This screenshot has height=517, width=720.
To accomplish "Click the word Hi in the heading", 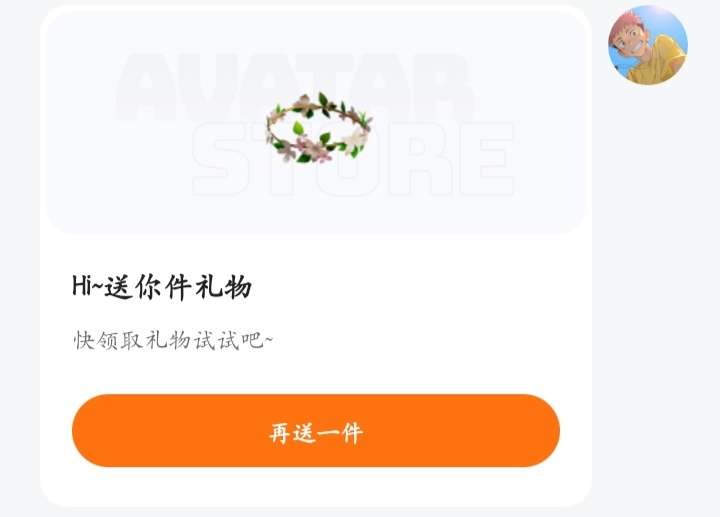I will point(82,286).
